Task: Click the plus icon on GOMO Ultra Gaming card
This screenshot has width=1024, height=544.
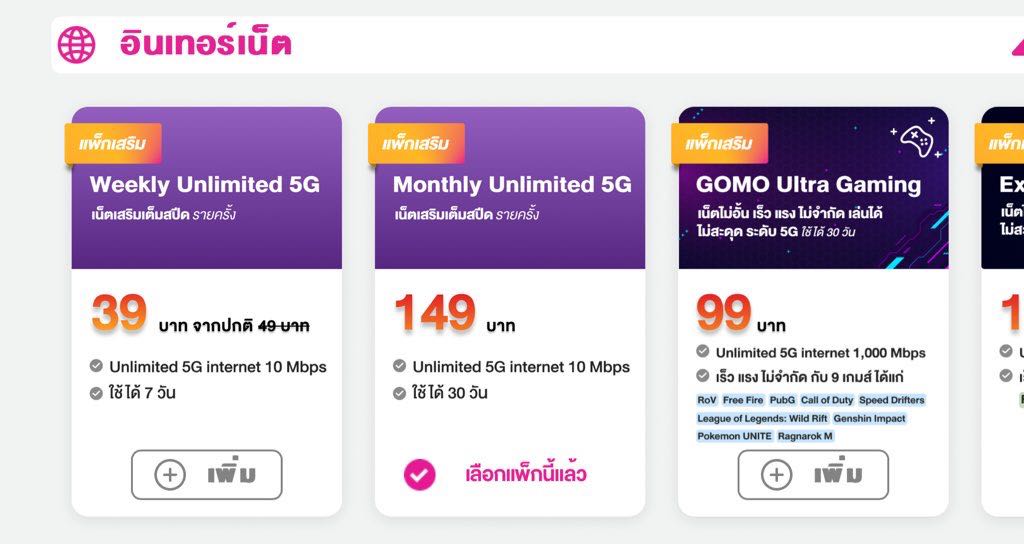Action: pos(776,475)
